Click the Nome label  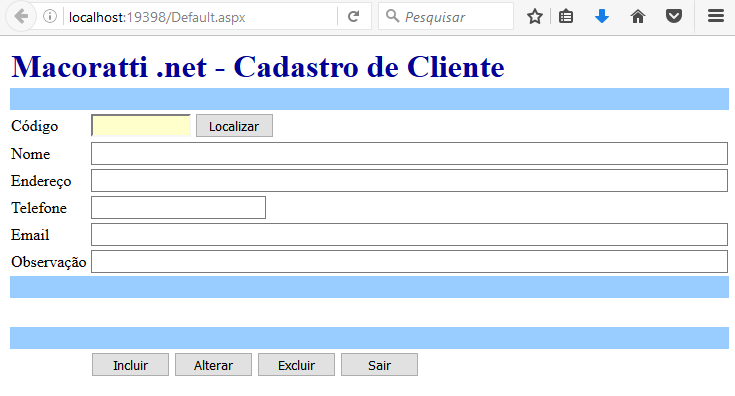click(30, 154)
